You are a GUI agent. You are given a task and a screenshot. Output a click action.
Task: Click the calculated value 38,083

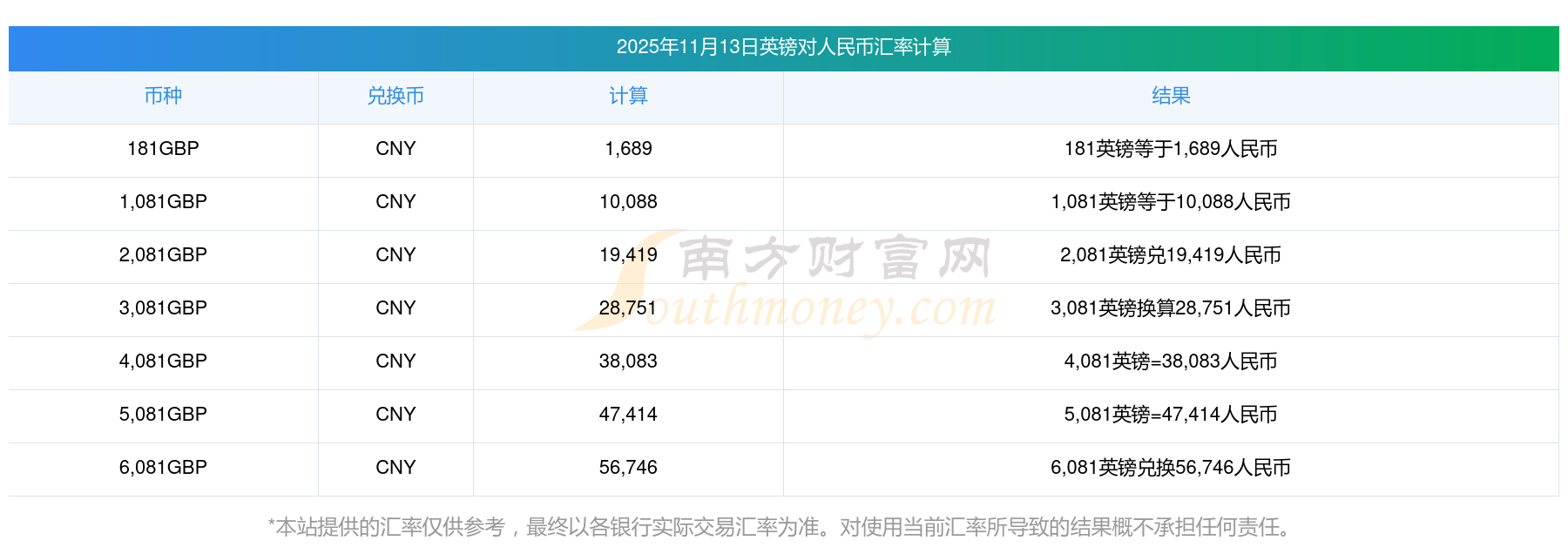(628, 361)
